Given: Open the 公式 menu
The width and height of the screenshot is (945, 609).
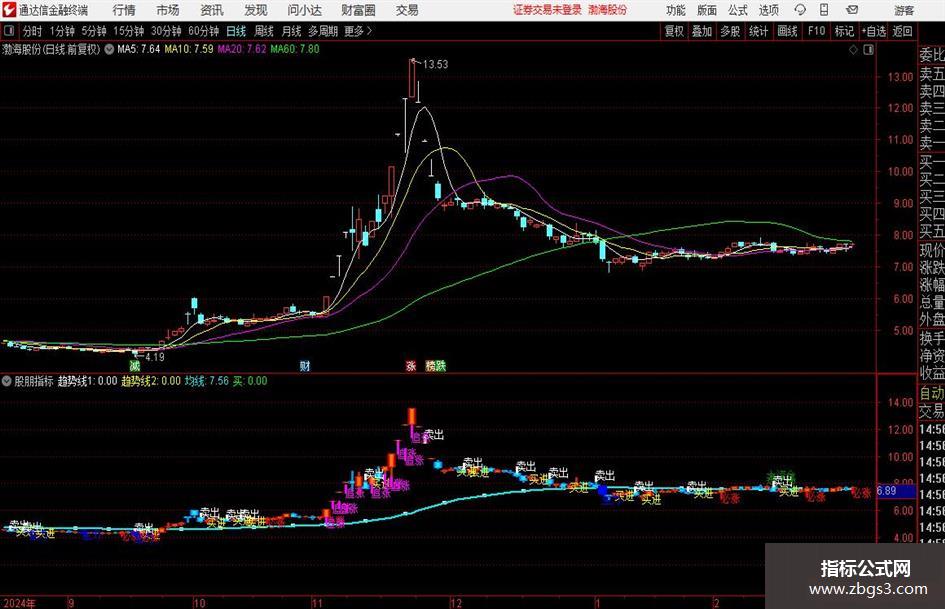Looking at the screenshot, I should pyautogui.click(x=738, y=10).
